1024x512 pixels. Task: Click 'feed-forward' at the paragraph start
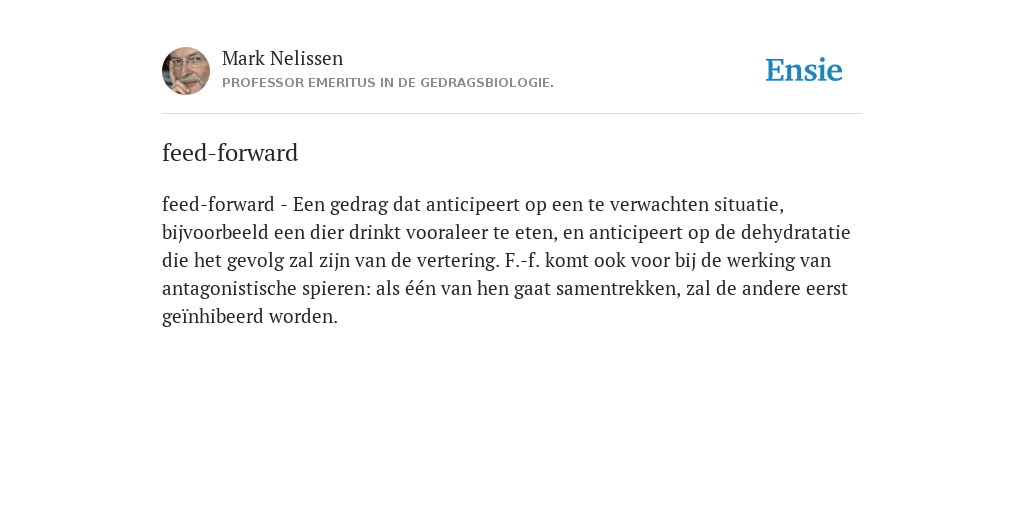tap(218, 204)
